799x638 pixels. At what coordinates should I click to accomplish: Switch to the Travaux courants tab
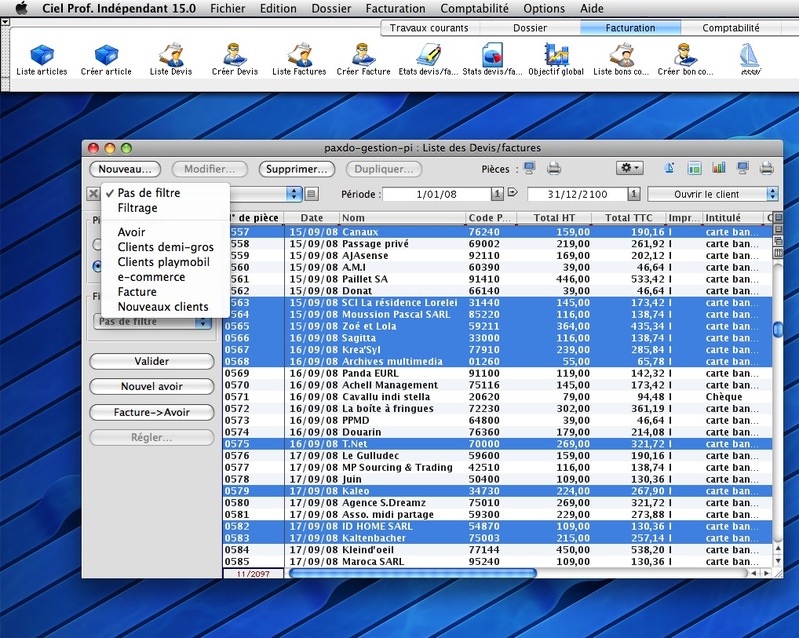[429, 28]
